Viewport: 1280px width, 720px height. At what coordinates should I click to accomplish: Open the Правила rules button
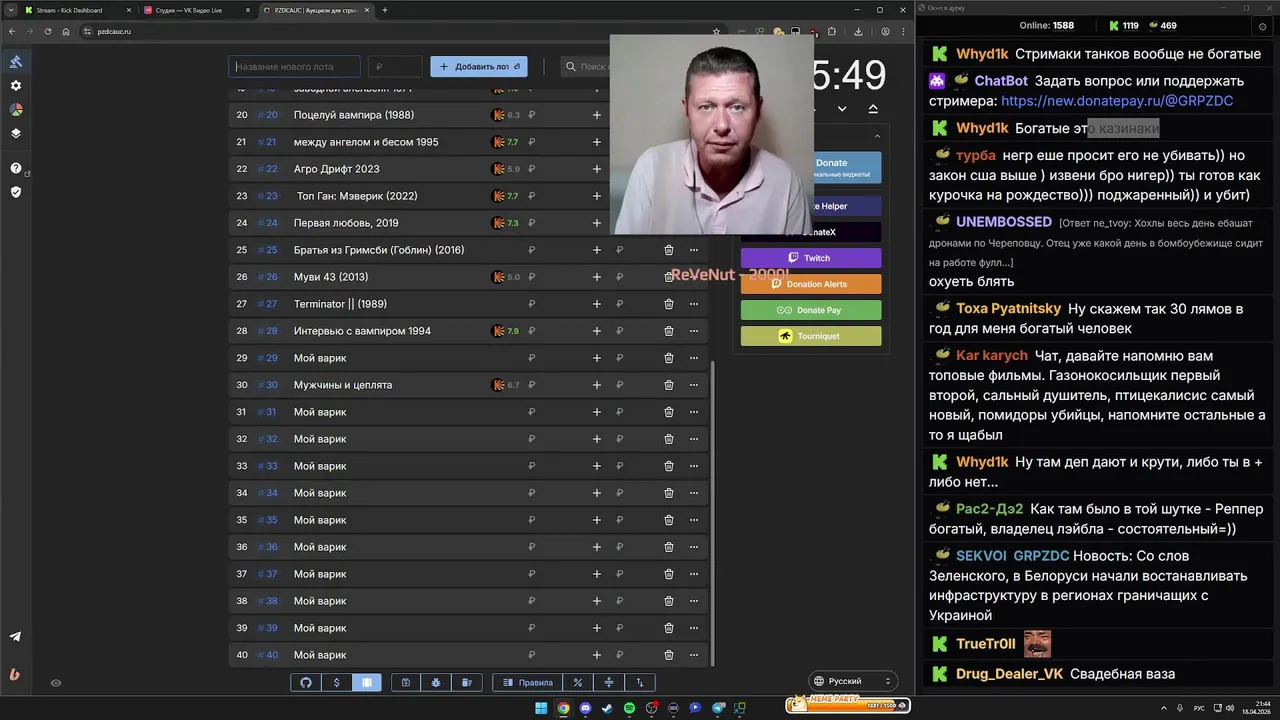click(x=527, y=682)
